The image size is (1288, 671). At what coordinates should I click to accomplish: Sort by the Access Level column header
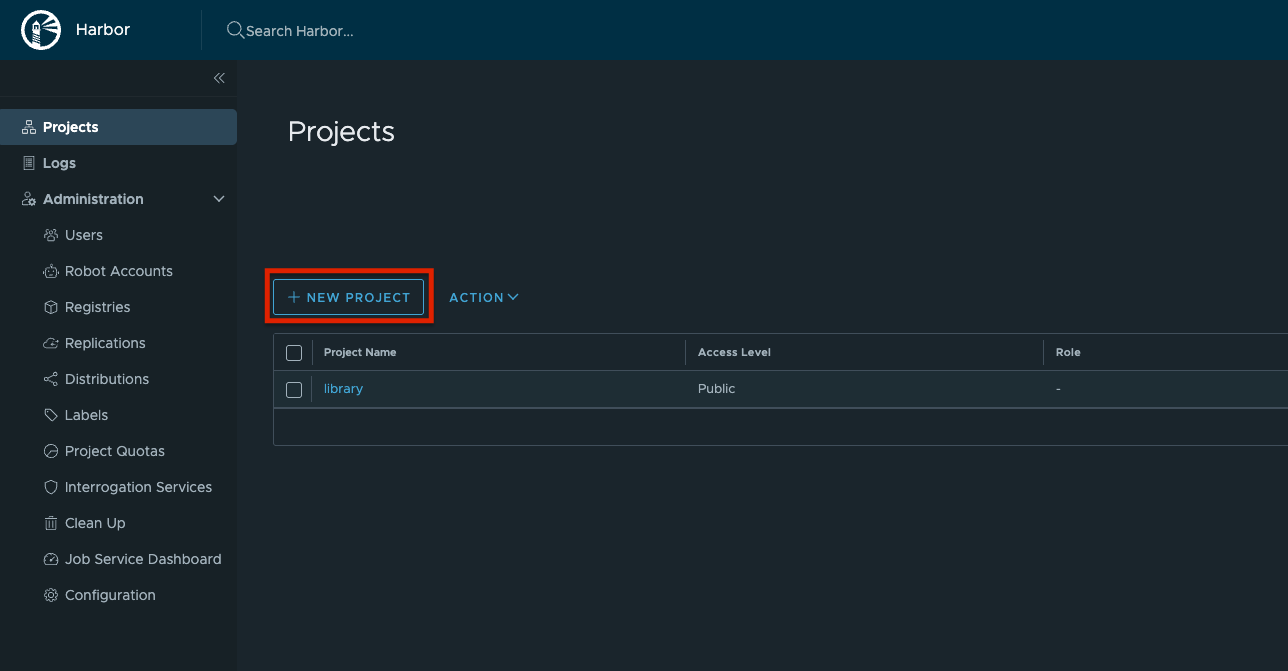click(x=734, y=352)
